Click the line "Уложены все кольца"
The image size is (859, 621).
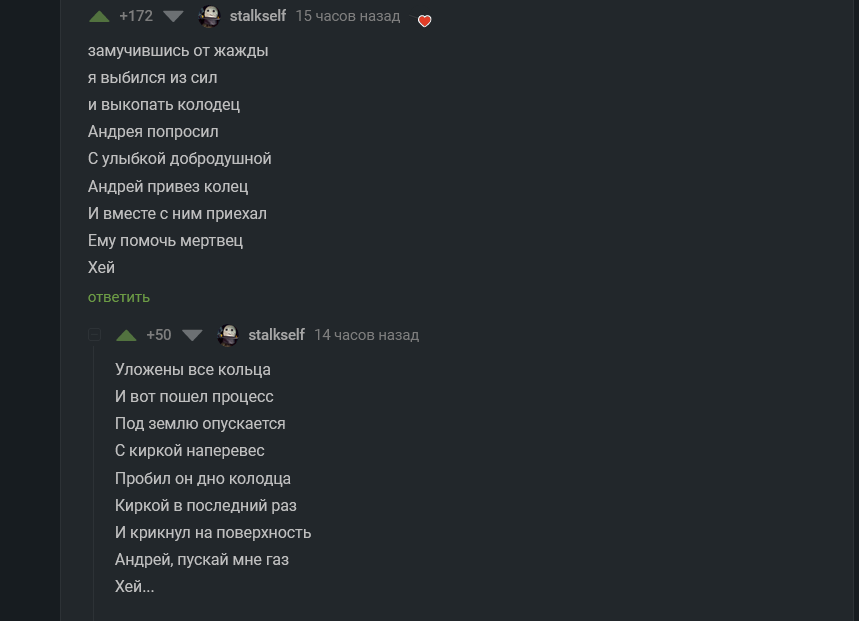[193, 369]
